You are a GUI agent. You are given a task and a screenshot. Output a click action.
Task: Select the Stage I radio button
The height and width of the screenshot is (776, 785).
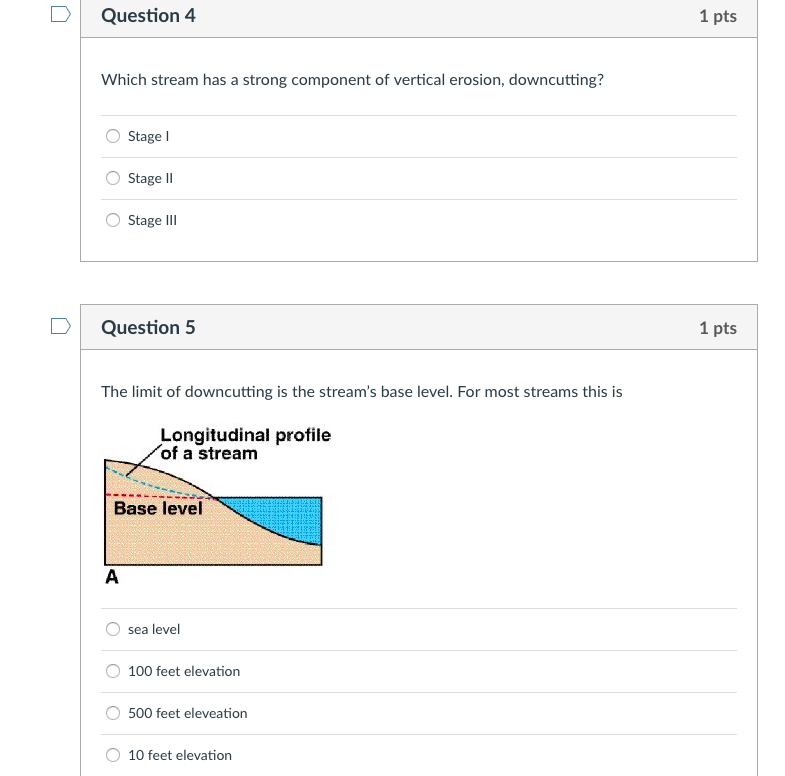[114, 136]
